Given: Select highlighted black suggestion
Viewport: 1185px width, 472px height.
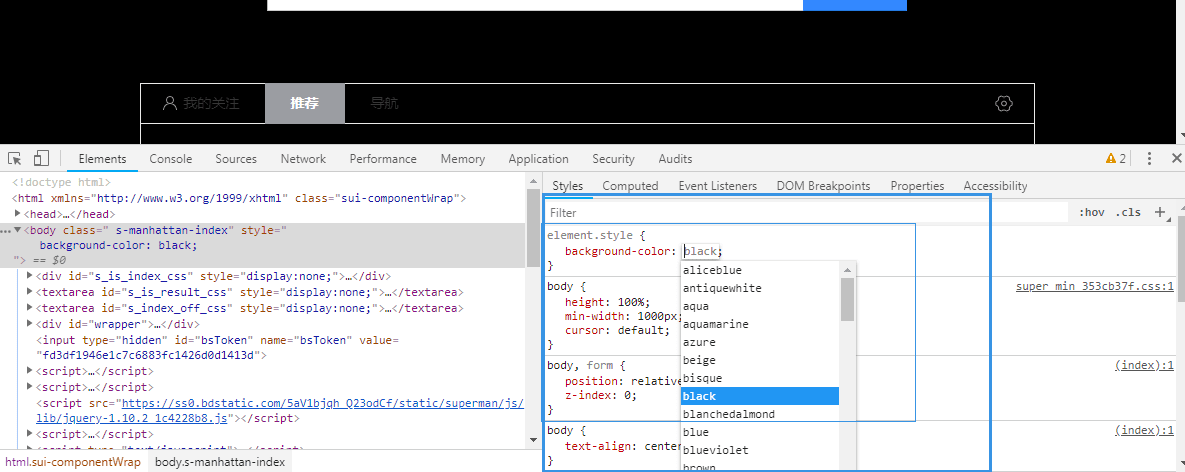Looking at the screenshot, I should click(760, 396).
